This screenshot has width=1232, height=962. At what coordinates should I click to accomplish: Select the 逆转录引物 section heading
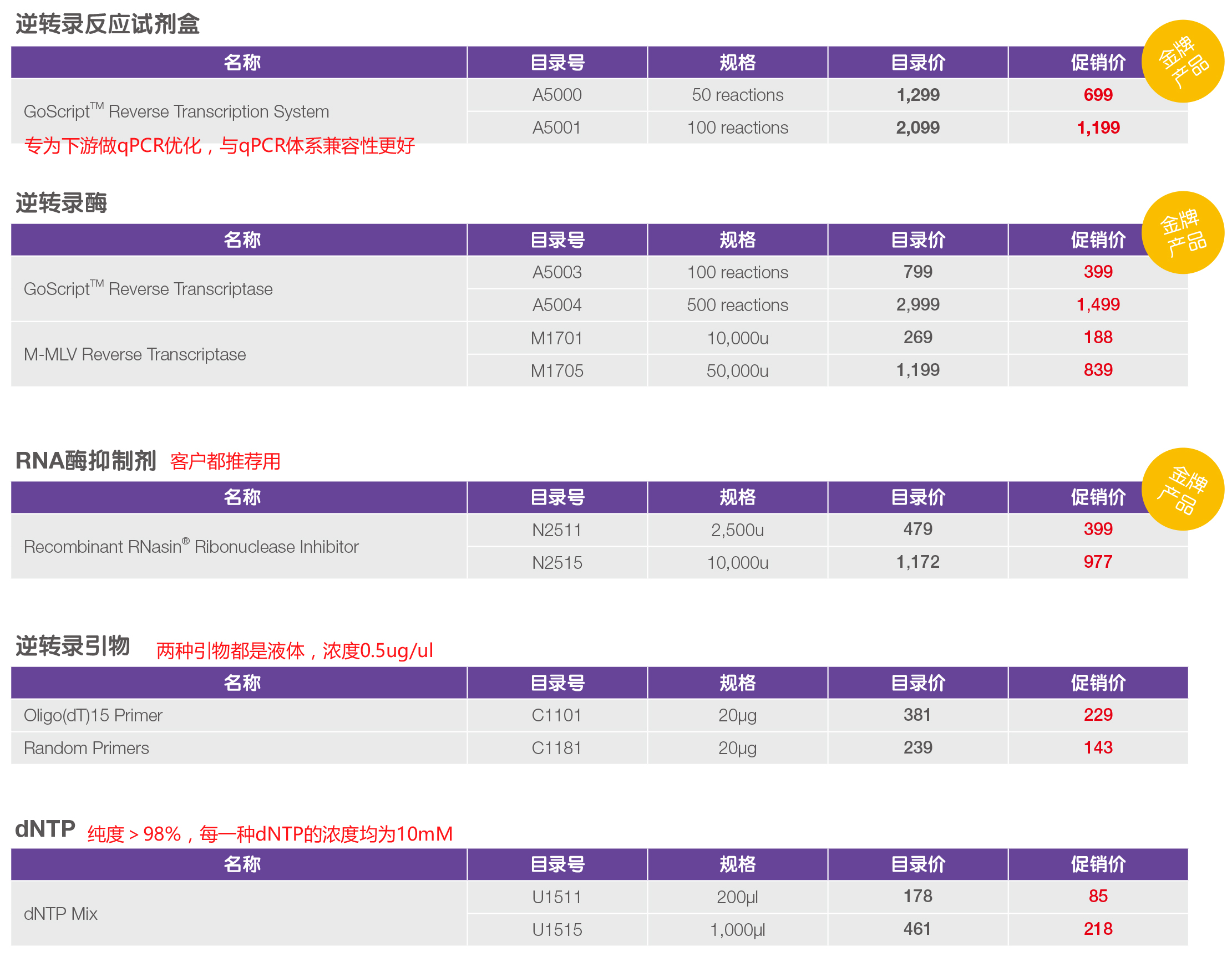[73, 645]
